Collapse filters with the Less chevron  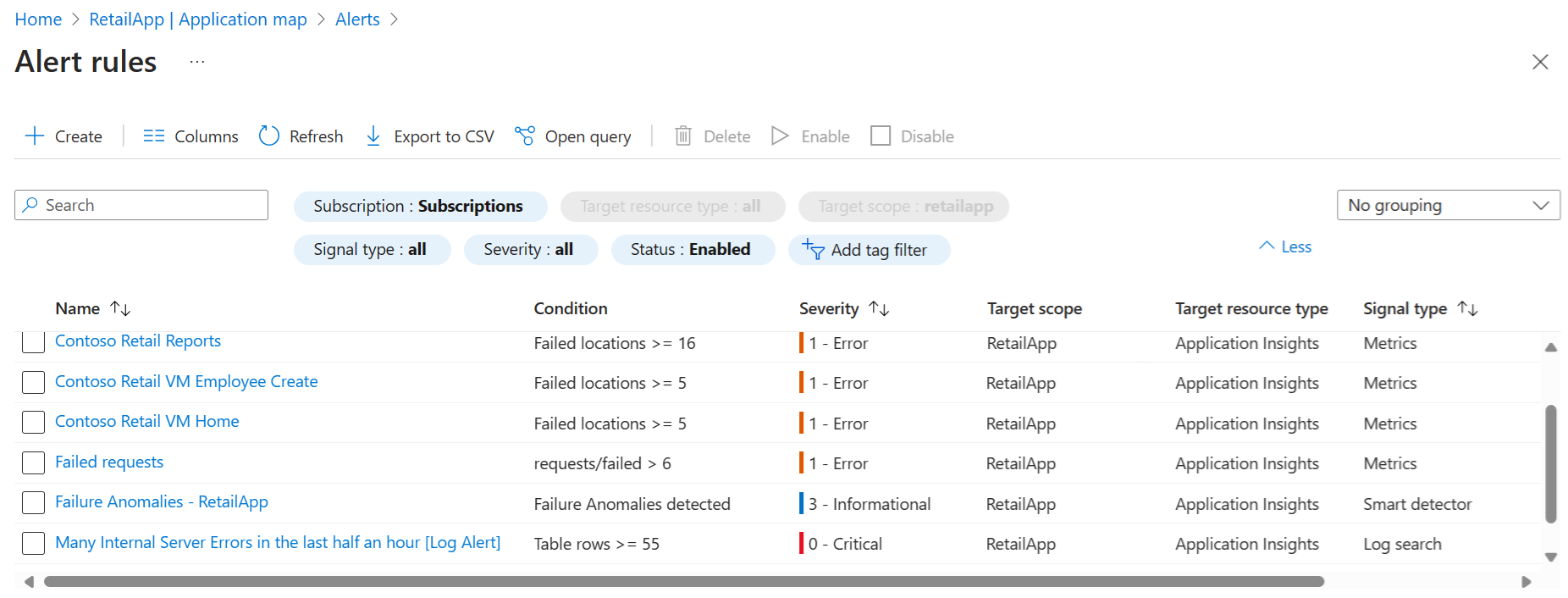[x=1267, y=246]
